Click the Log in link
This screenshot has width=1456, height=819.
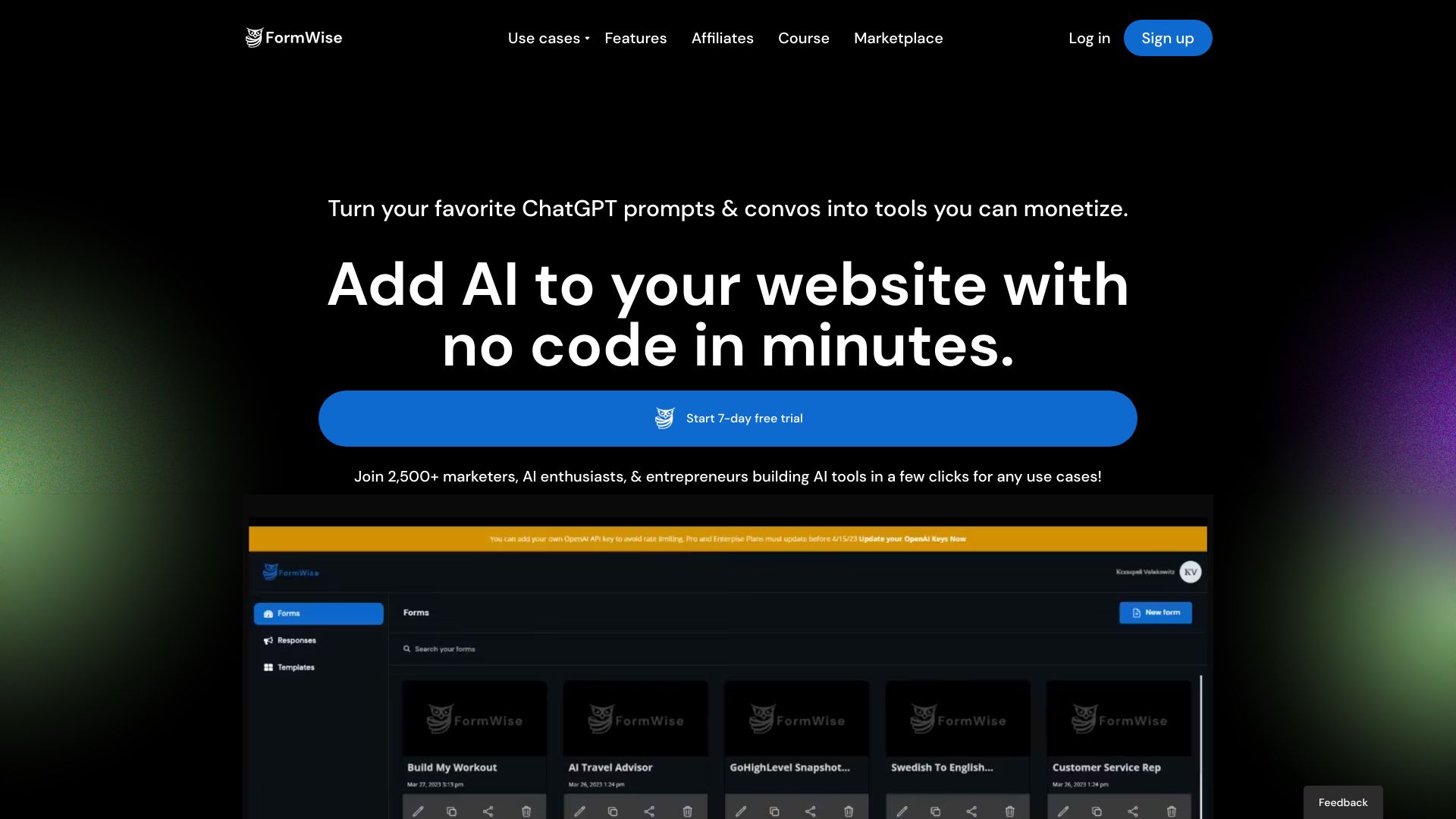pos(1089,37)
